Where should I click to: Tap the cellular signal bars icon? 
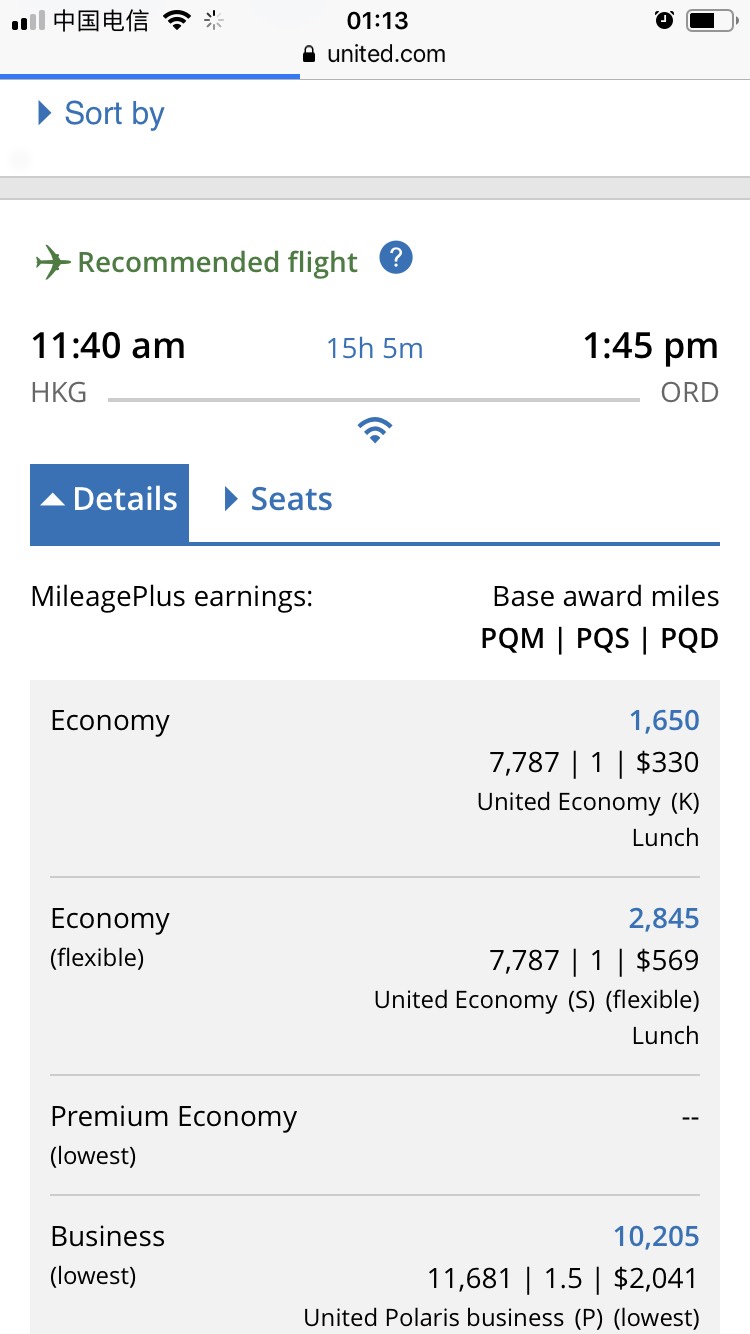click(x=28, y=20)
